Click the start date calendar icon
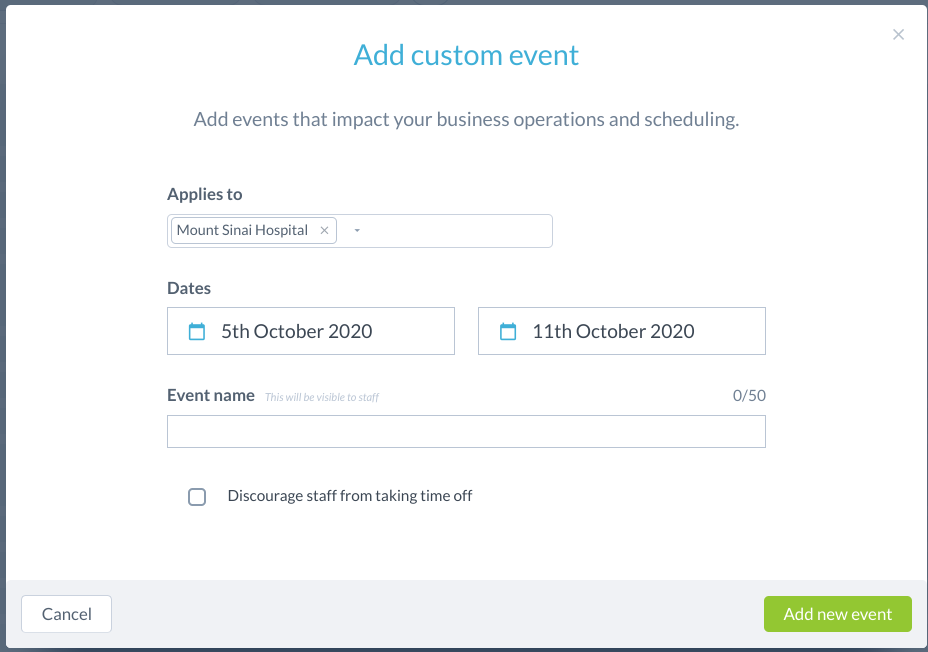The width and height of the screenshot is (928, 652). click(x=197, y=331)
